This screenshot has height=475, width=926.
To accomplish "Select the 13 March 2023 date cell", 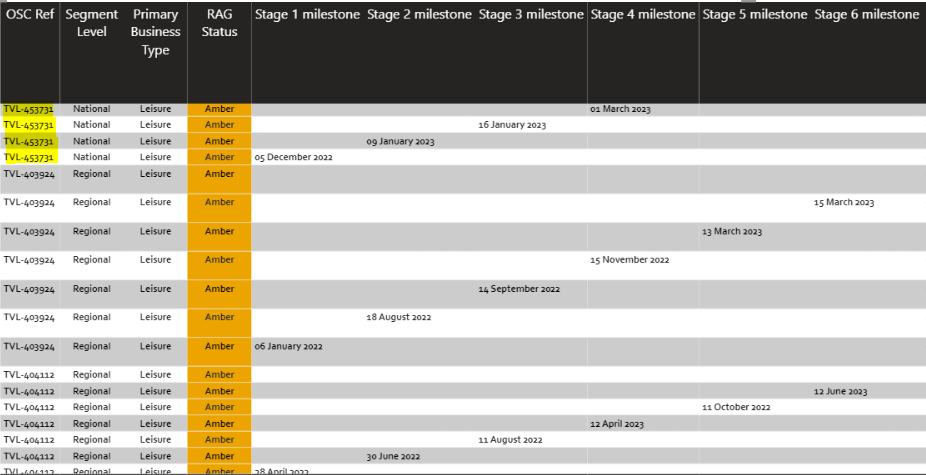I will [x=732, y=232].
